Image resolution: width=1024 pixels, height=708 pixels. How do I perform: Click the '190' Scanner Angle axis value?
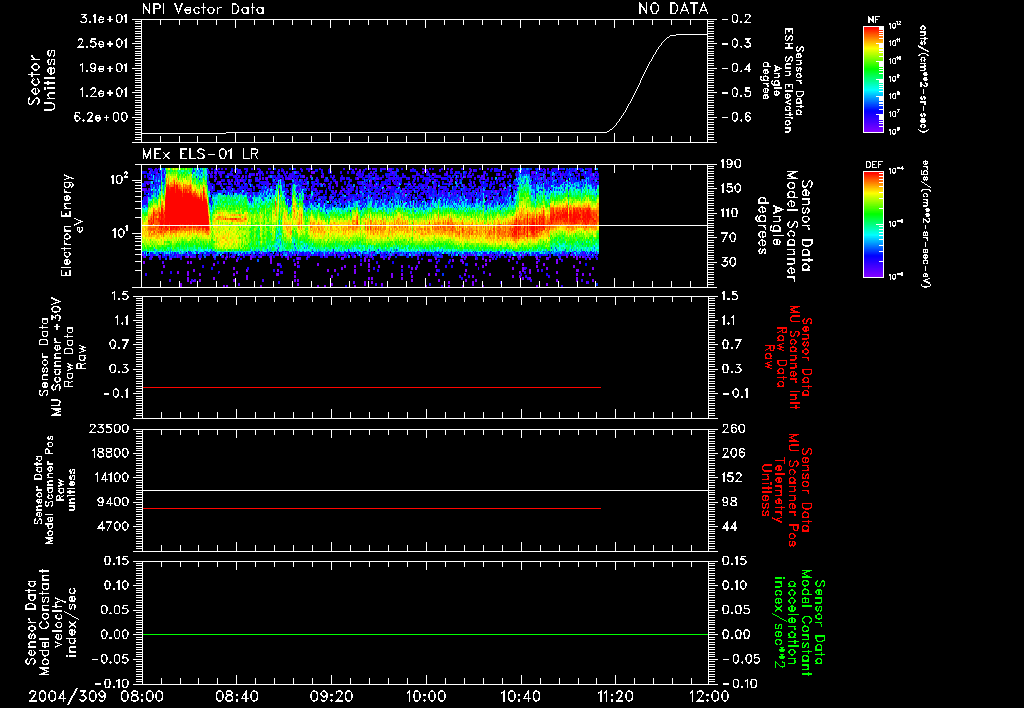coord(733,164)
